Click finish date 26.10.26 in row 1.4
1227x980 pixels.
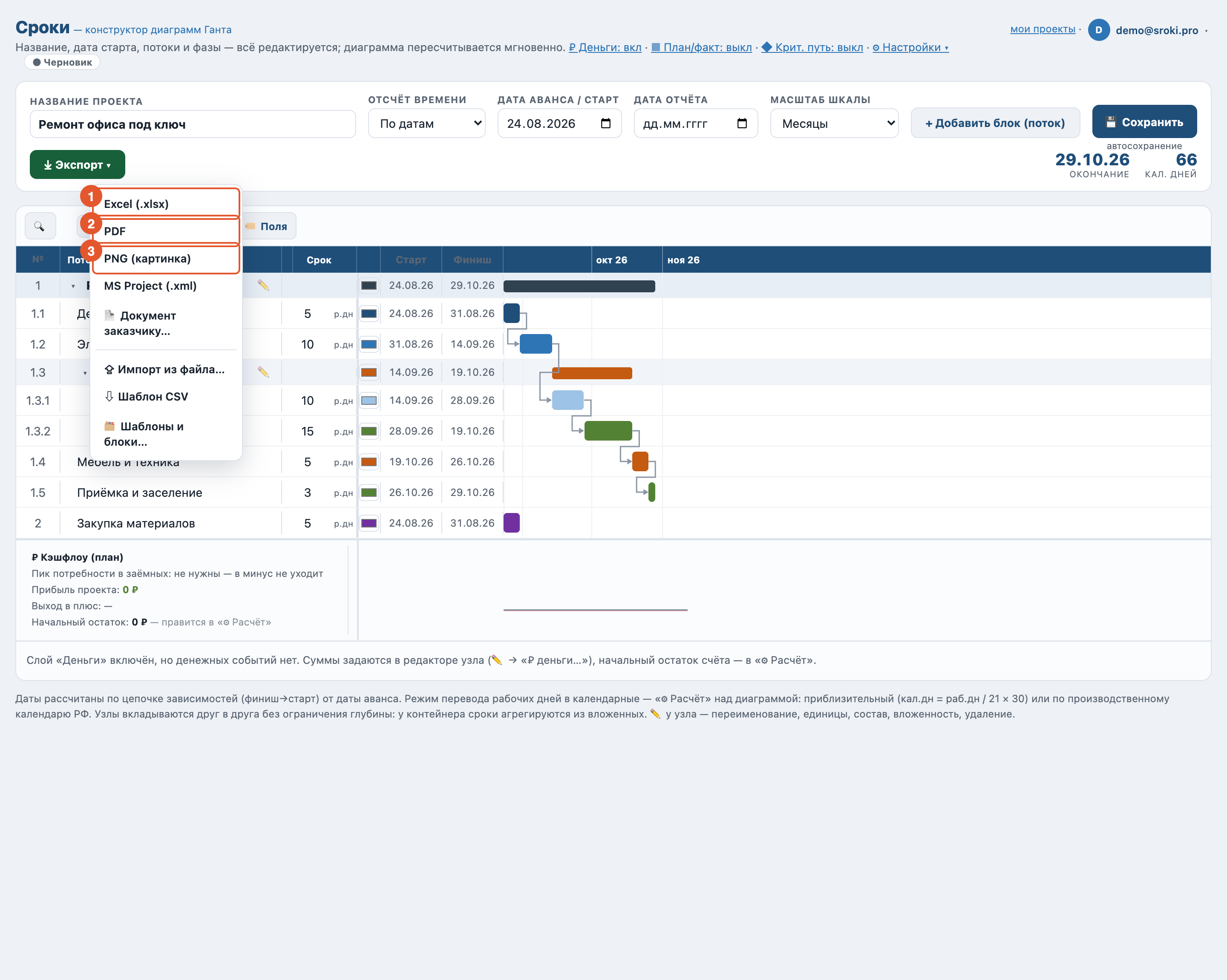472,462
